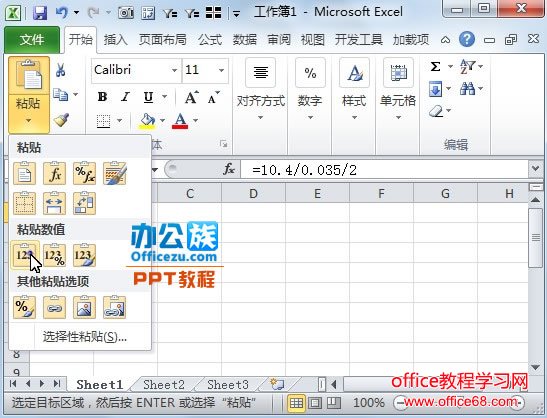This screenshot has height=418, width=547.
Task: Expand the formula bar with the chevron
Action: pos(536,169)
